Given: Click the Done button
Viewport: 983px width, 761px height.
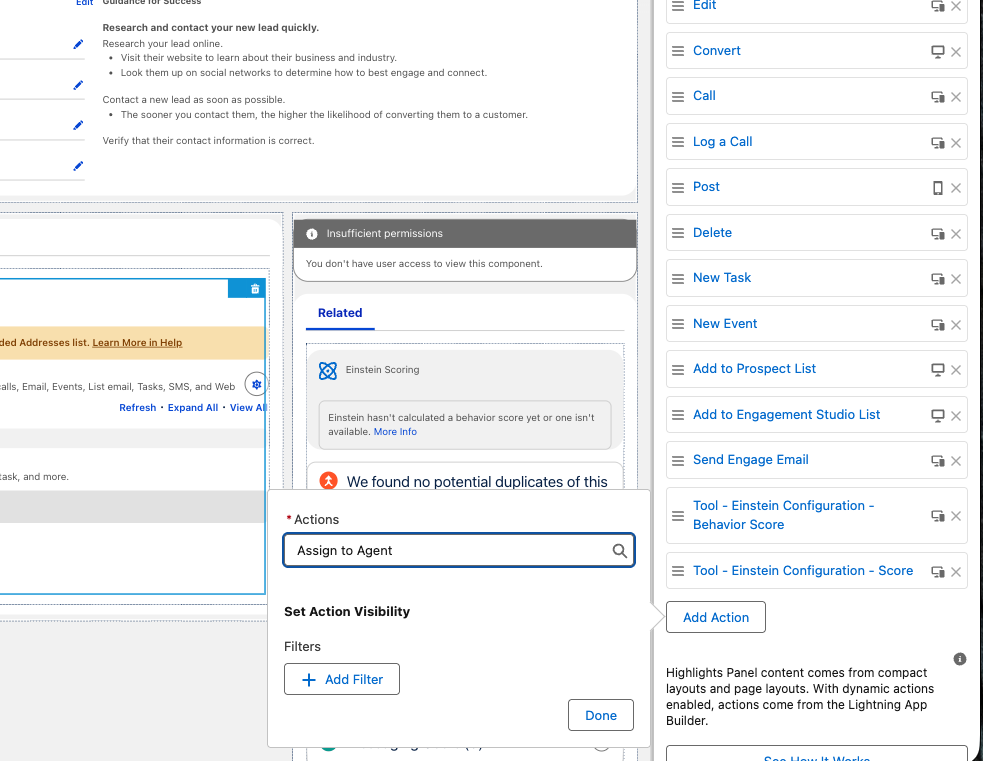Looking at the screenshot, I should [601, 715].
